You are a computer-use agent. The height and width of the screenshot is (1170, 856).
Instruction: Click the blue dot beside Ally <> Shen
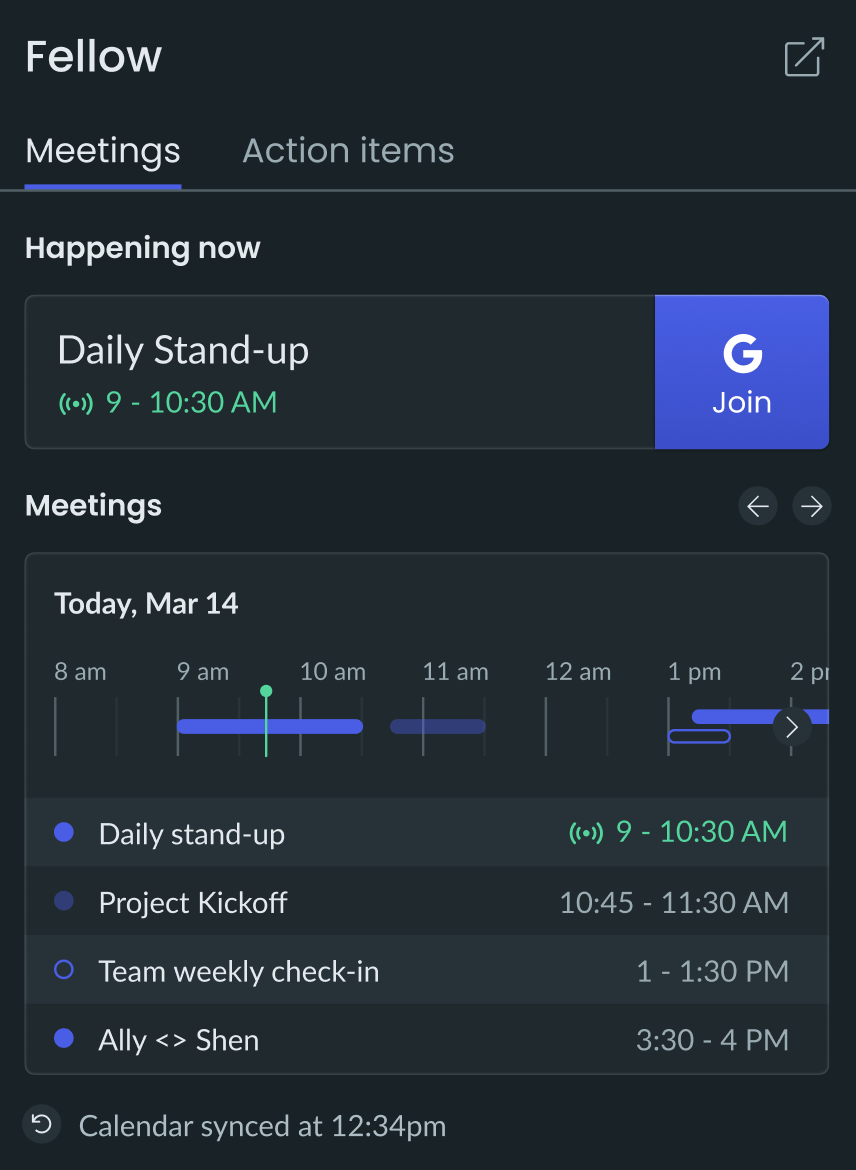(64, 1039)
